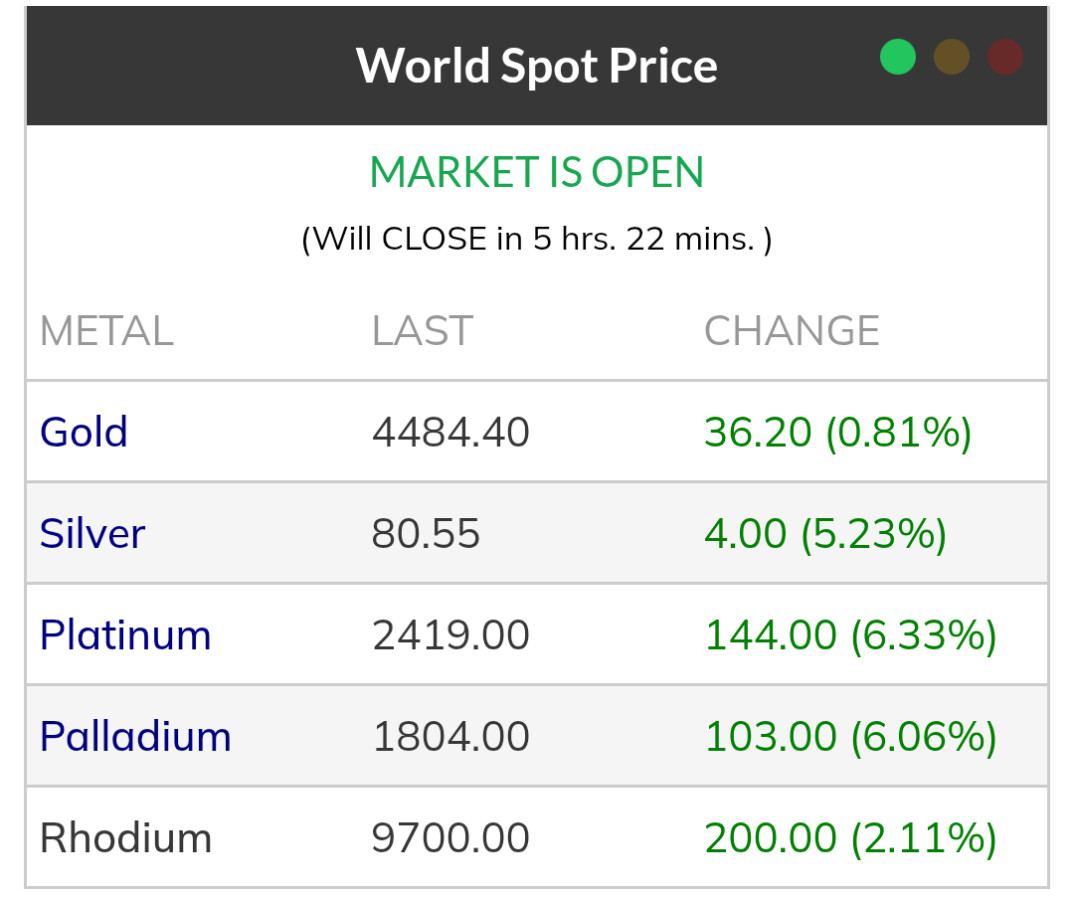The height and width of the screenshot is (900, 1074).
Task: Click the market close countdown text
Action: [x=536, y=239]
